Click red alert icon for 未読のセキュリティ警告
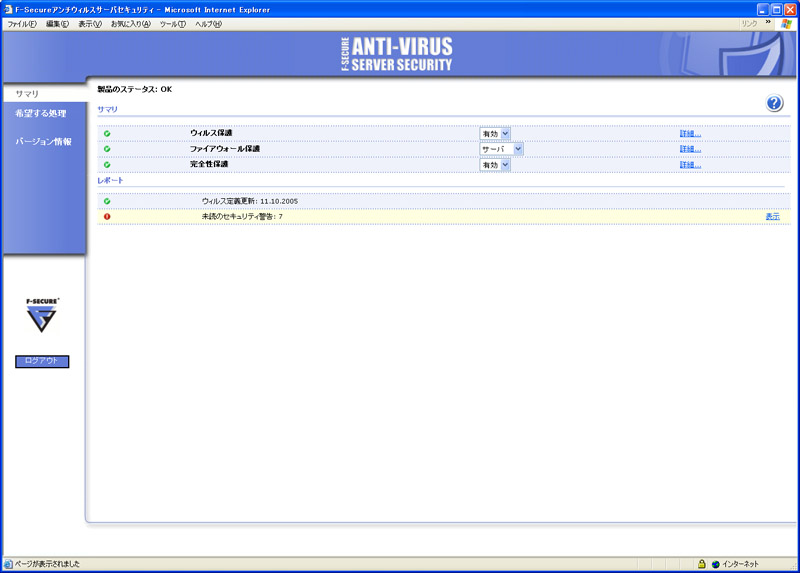 [x=107, y=217]
